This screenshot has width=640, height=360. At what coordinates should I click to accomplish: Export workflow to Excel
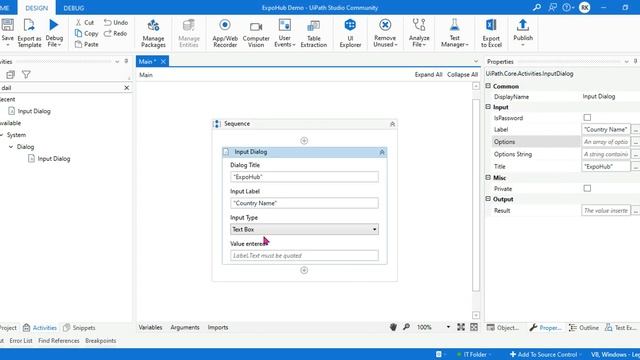coord(491,33)
